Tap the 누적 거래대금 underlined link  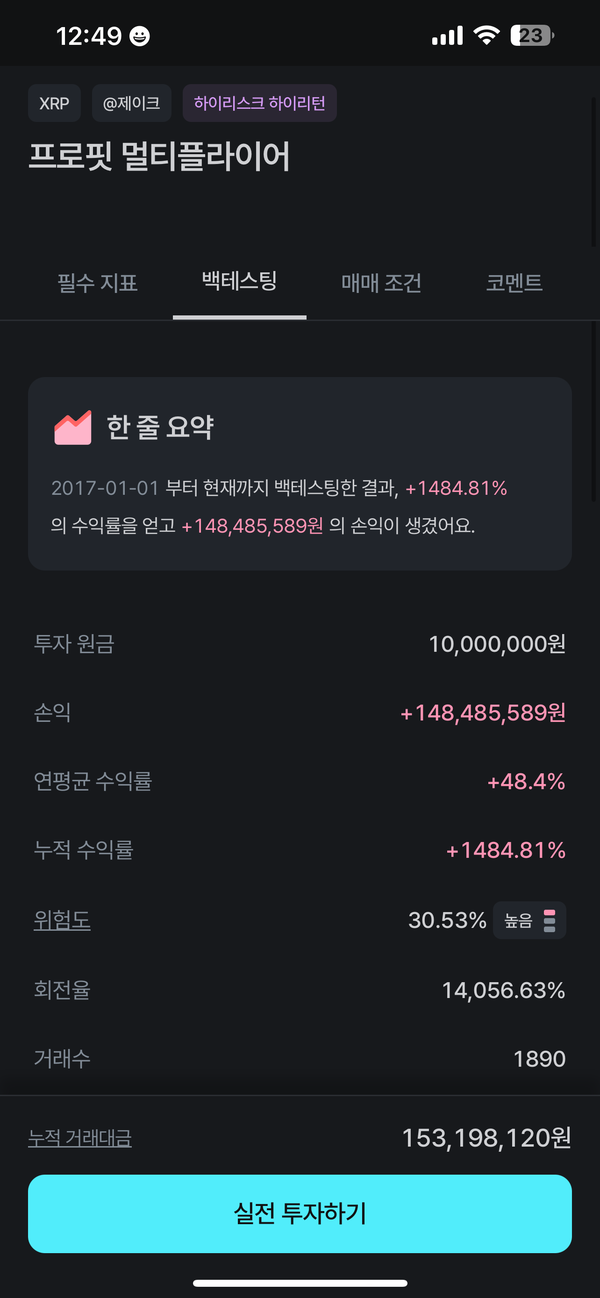coord(80,1138)
